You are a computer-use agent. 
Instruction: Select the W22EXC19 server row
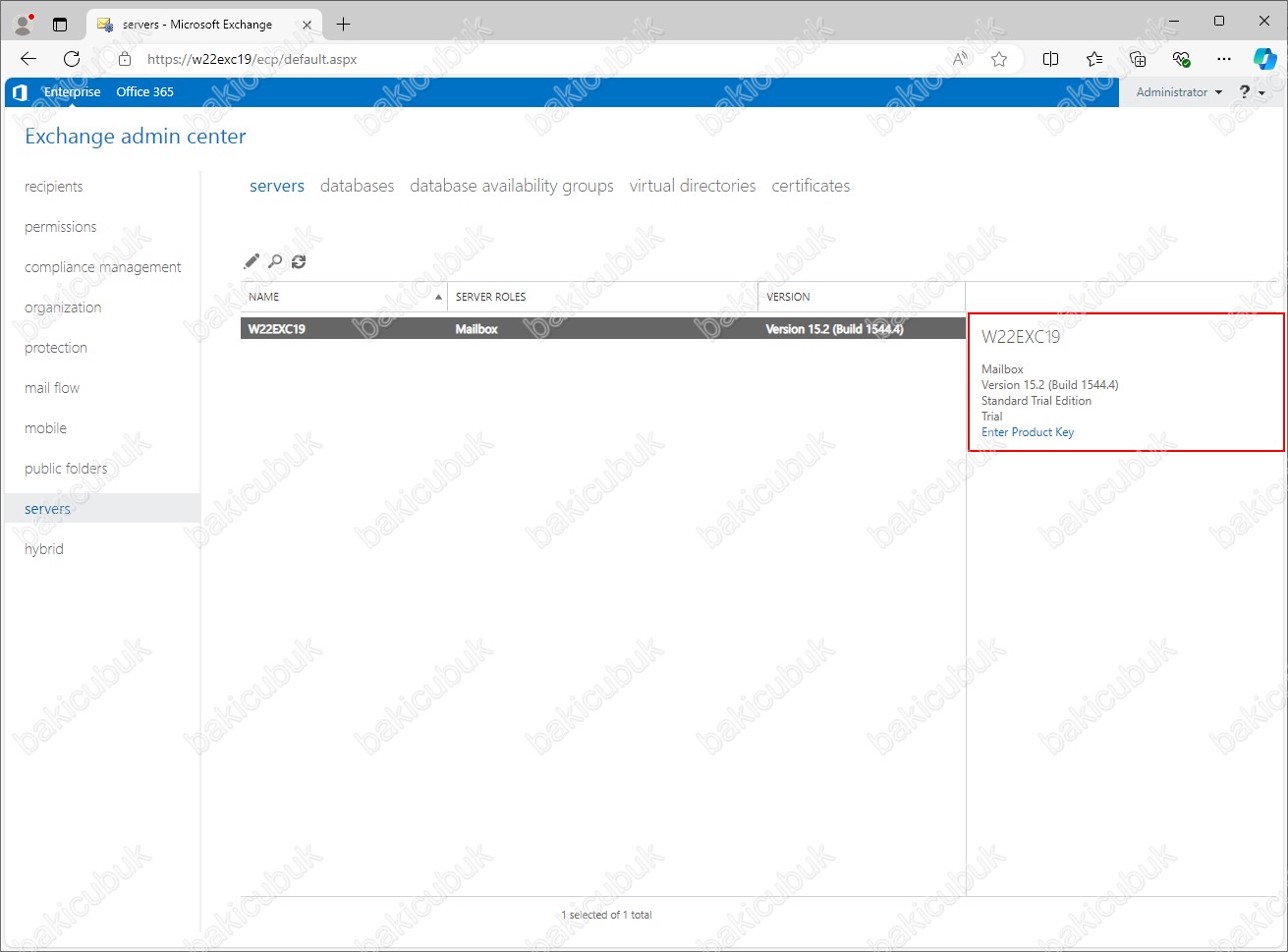pos(603,329)
